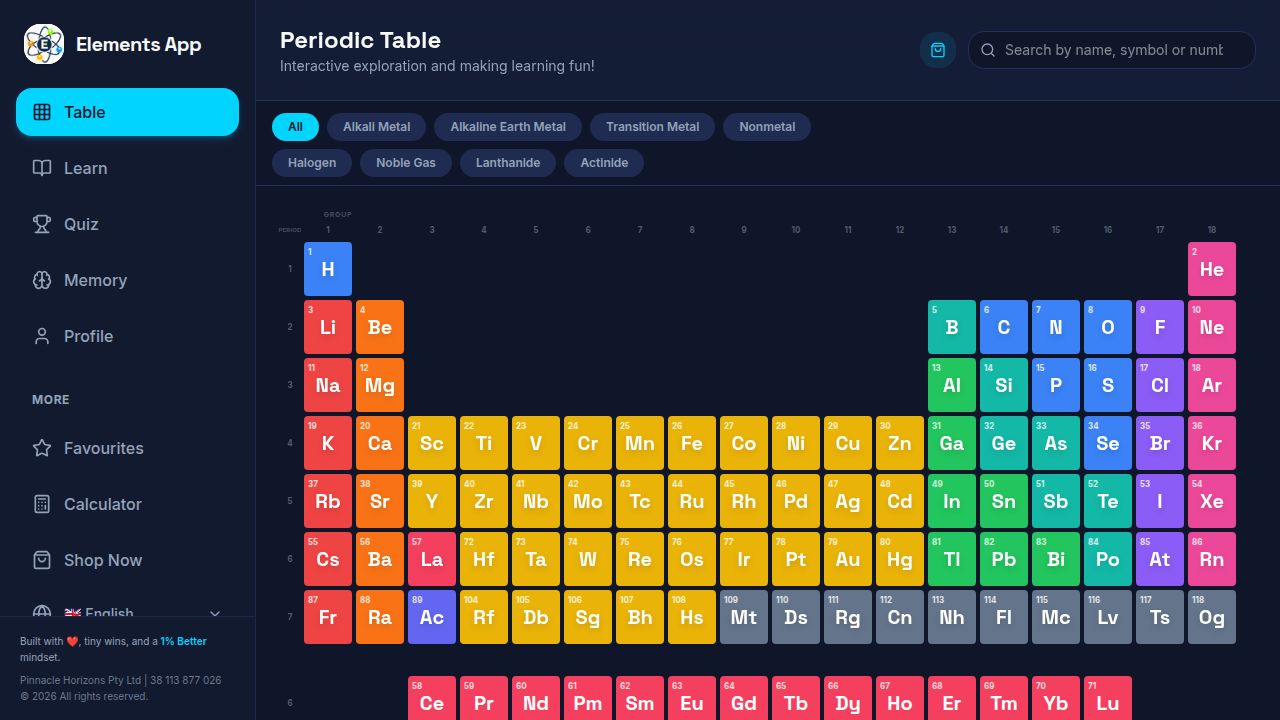Open the Carbon (C) element tile
Screen dimensions: 1280x720
[x=1004, y=327]
